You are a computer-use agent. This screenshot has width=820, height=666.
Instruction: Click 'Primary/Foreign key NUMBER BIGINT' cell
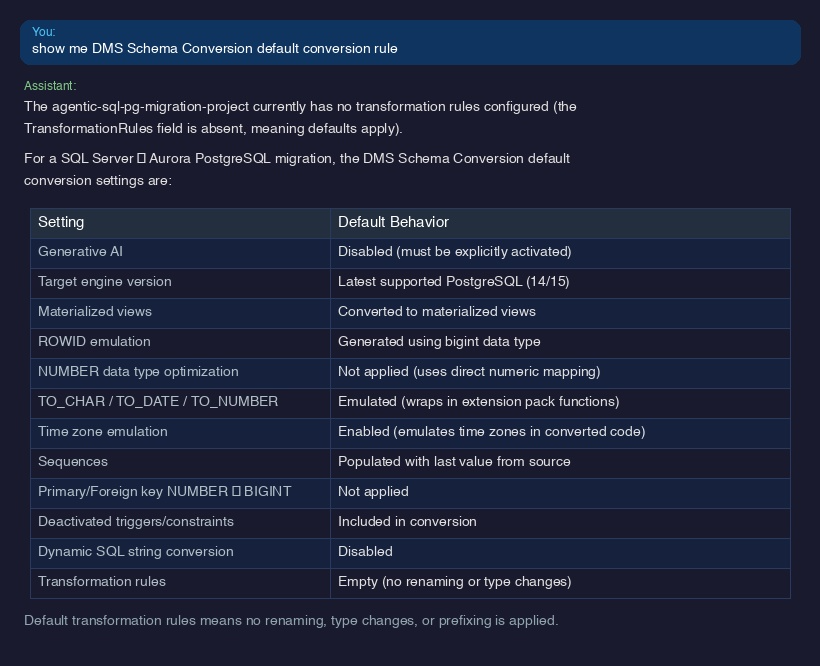180,493
